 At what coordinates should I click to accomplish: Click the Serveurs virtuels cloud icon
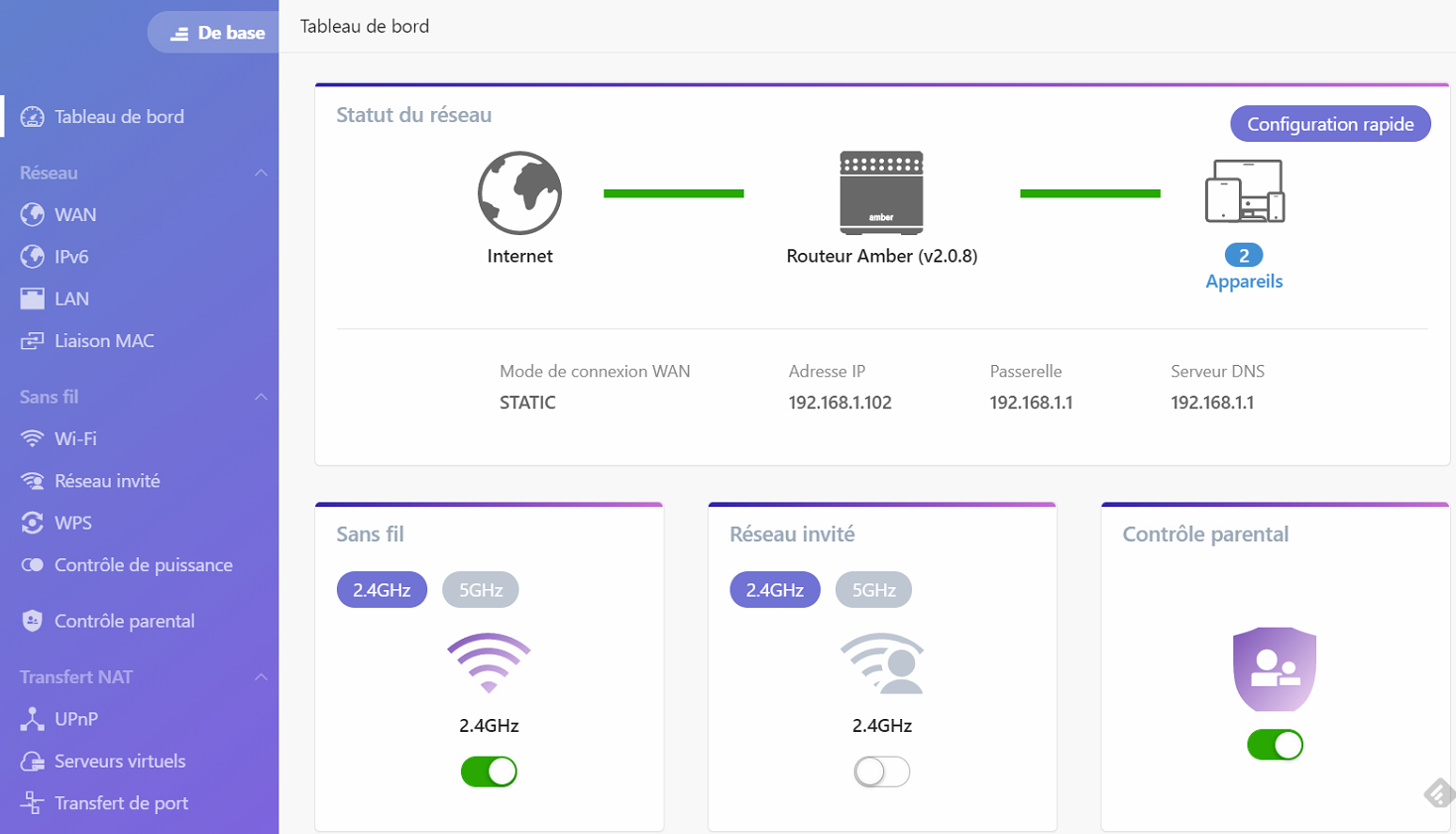32,762
